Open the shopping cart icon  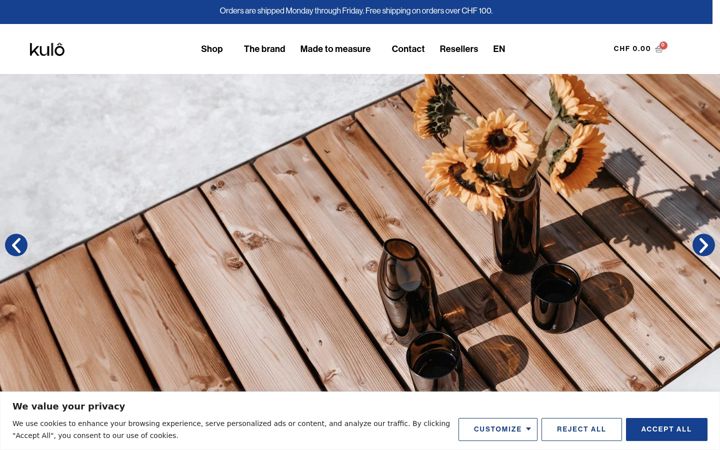click(659, 49)
